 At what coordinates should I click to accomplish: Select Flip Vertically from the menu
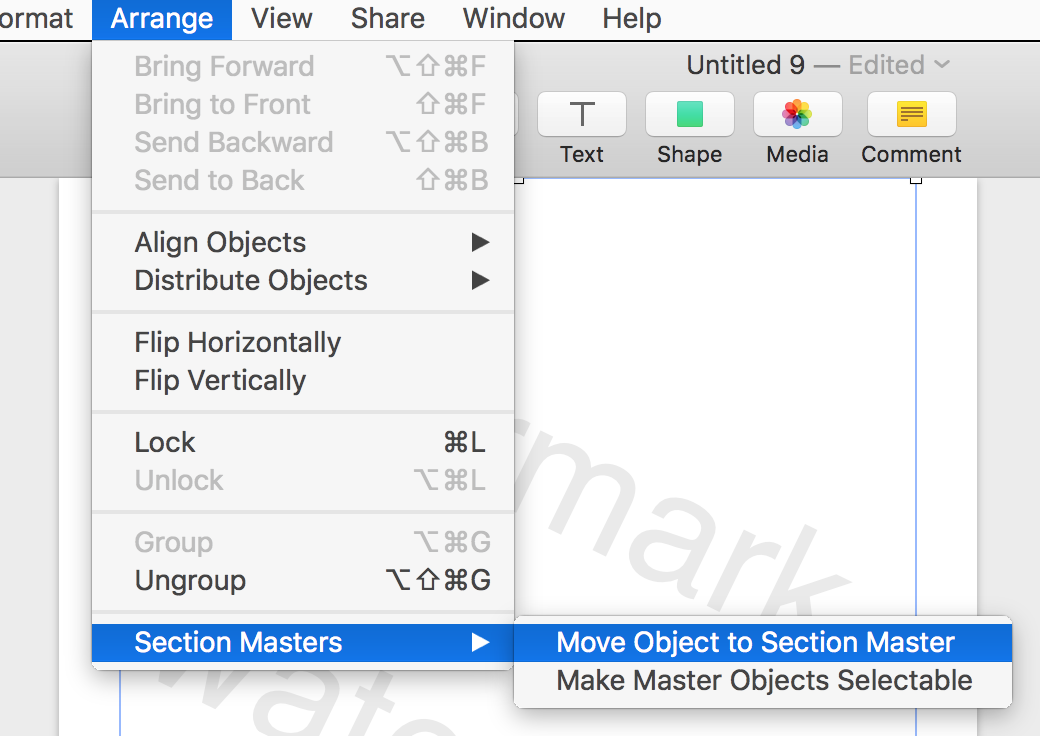[220, 380]
